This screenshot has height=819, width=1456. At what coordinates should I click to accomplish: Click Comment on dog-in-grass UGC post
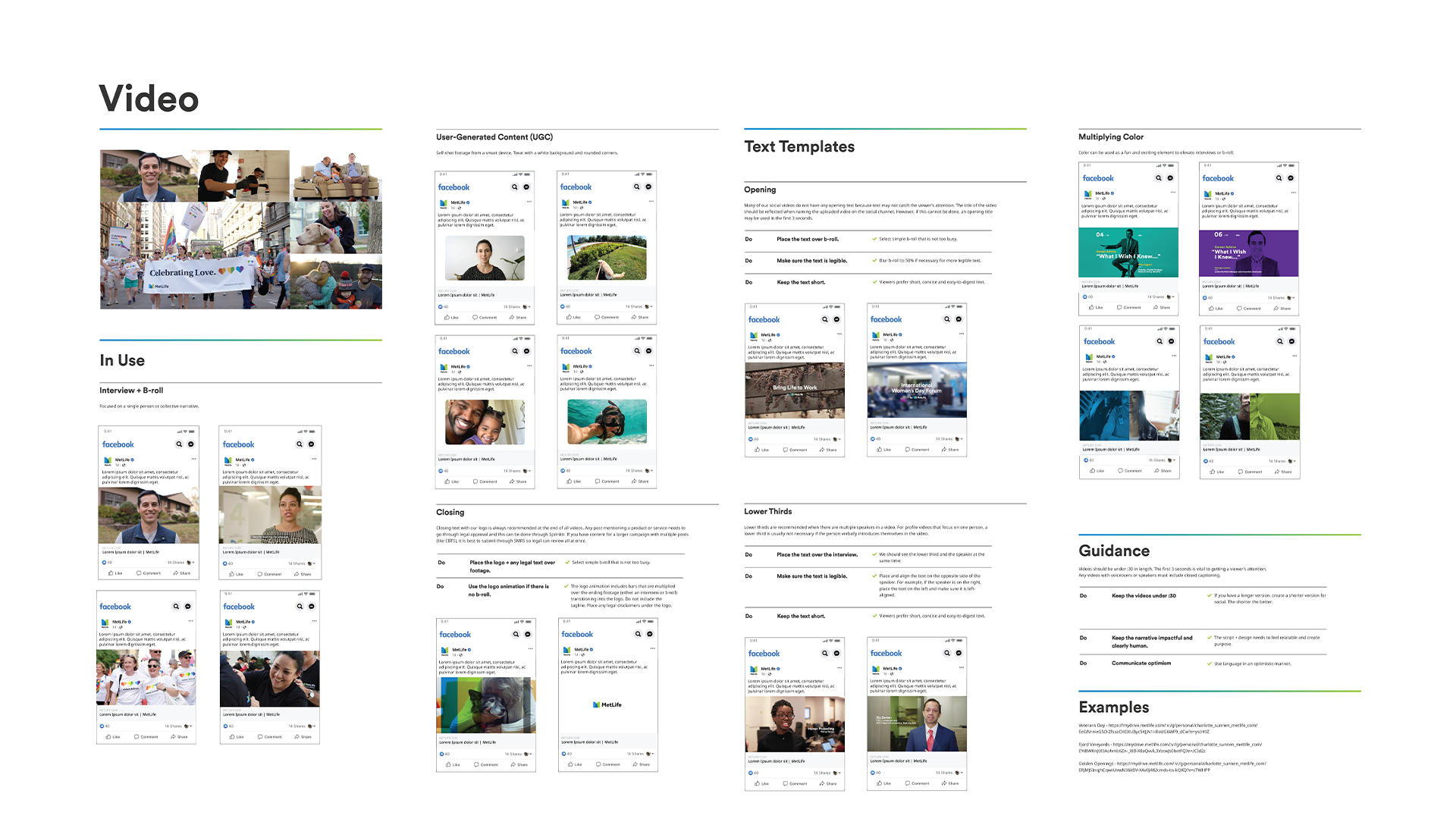607,317
